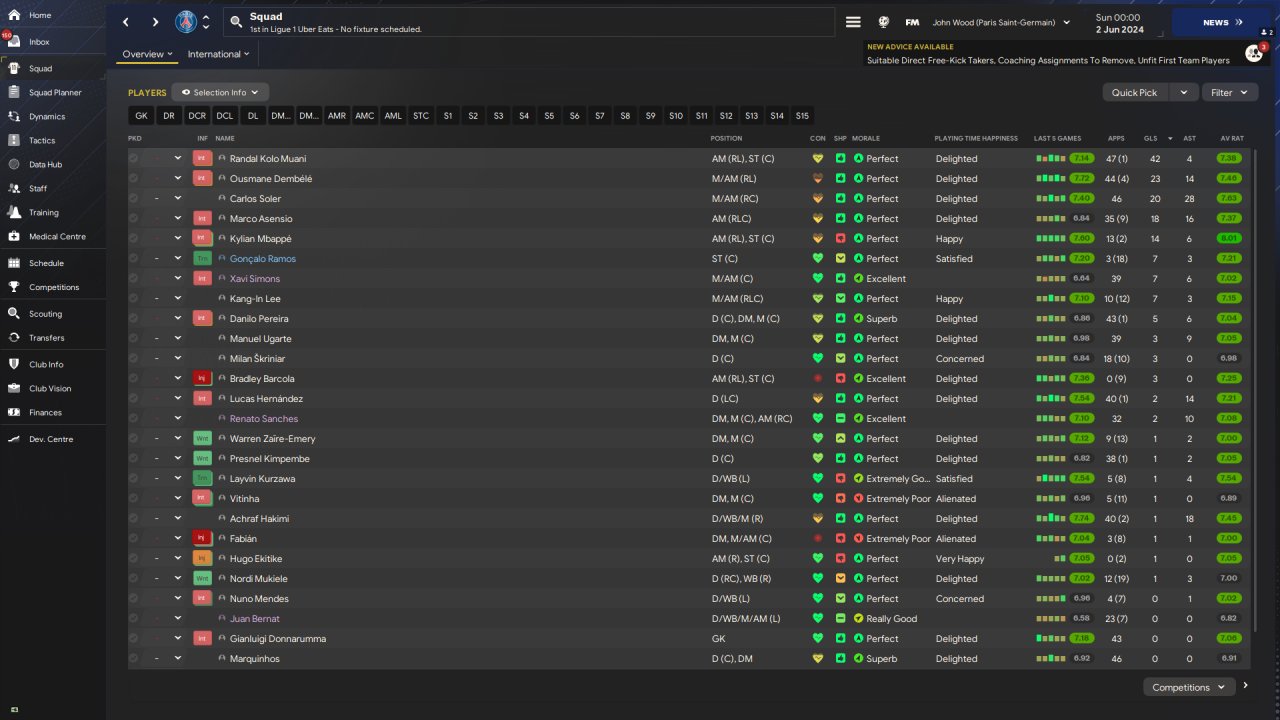Go back with the left arrow
This screenshot has height=720, width=1280.
pos(125,22)
